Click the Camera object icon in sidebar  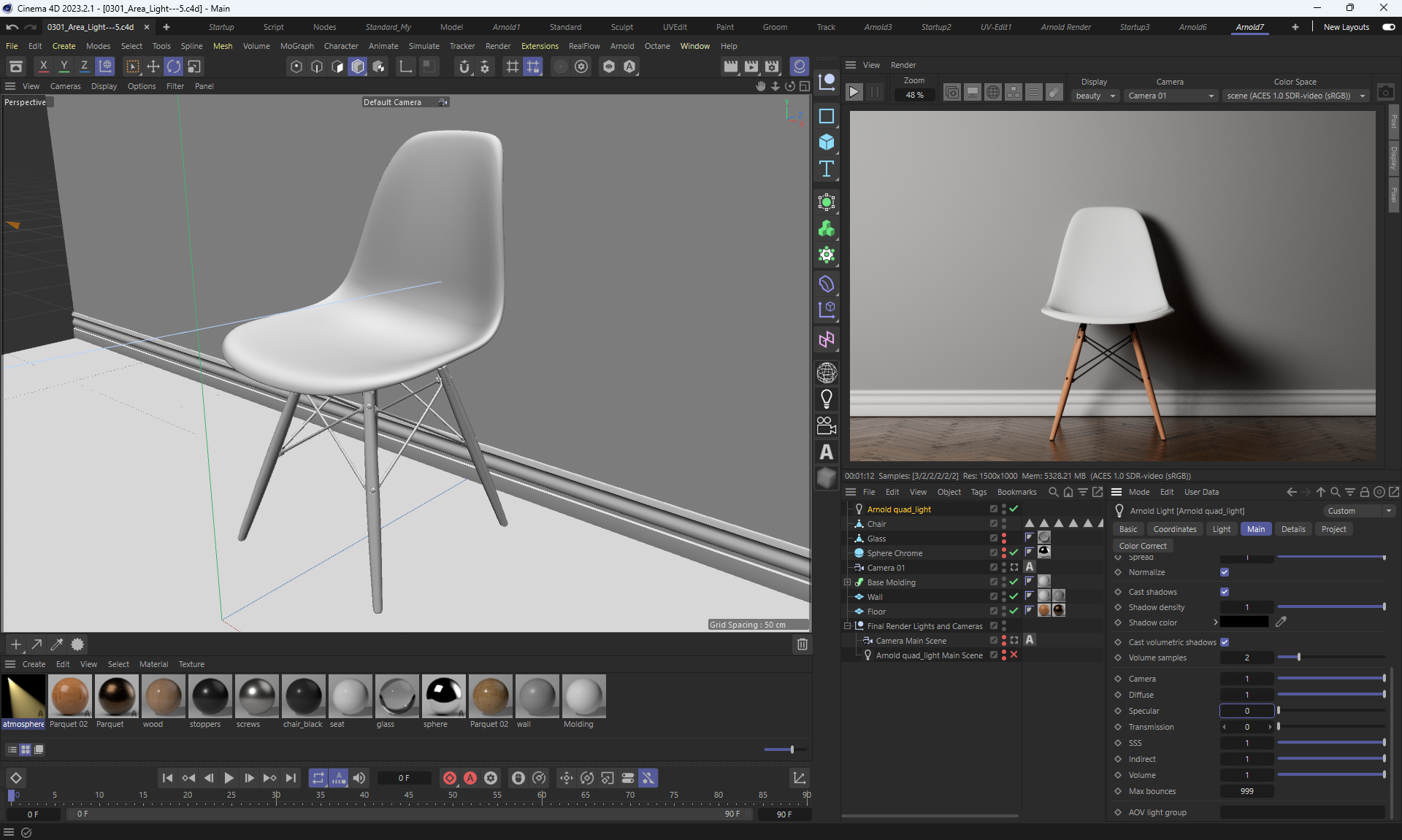tap(826, 425)
